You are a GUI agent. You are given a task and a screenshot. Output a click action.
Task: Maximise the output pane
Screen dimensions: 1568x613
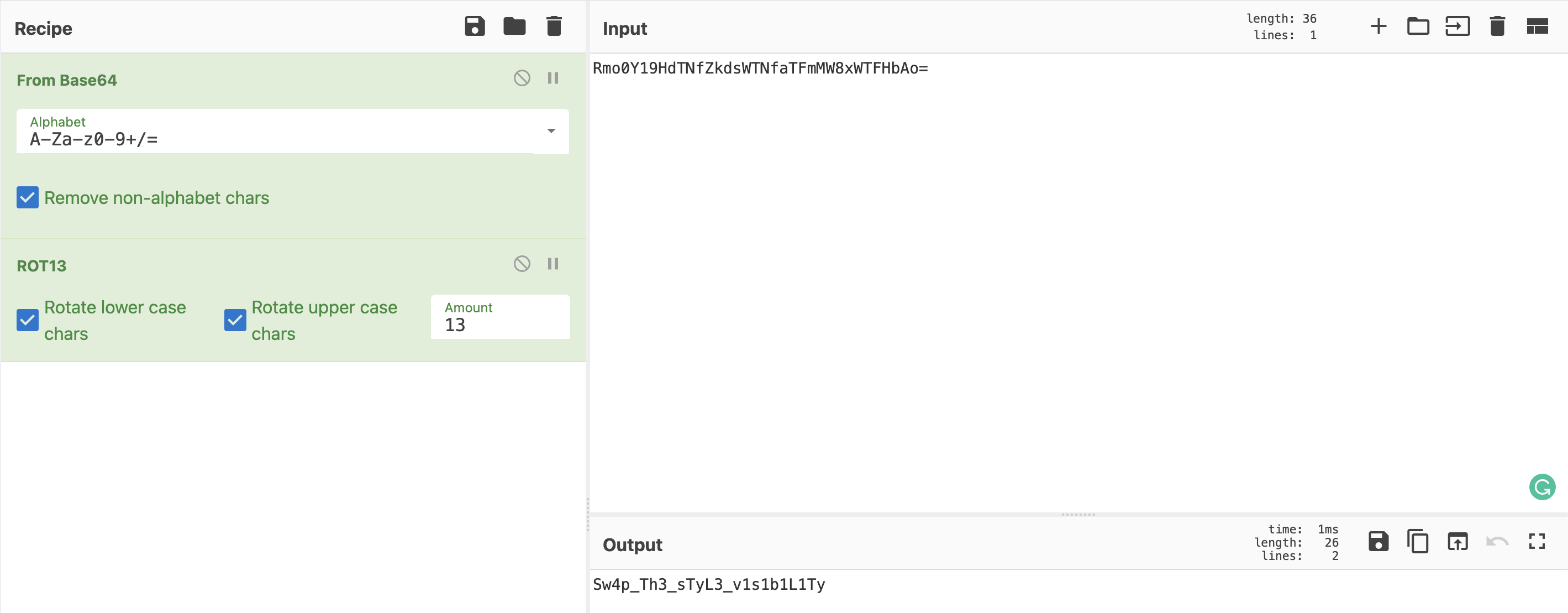point(1537,541)
